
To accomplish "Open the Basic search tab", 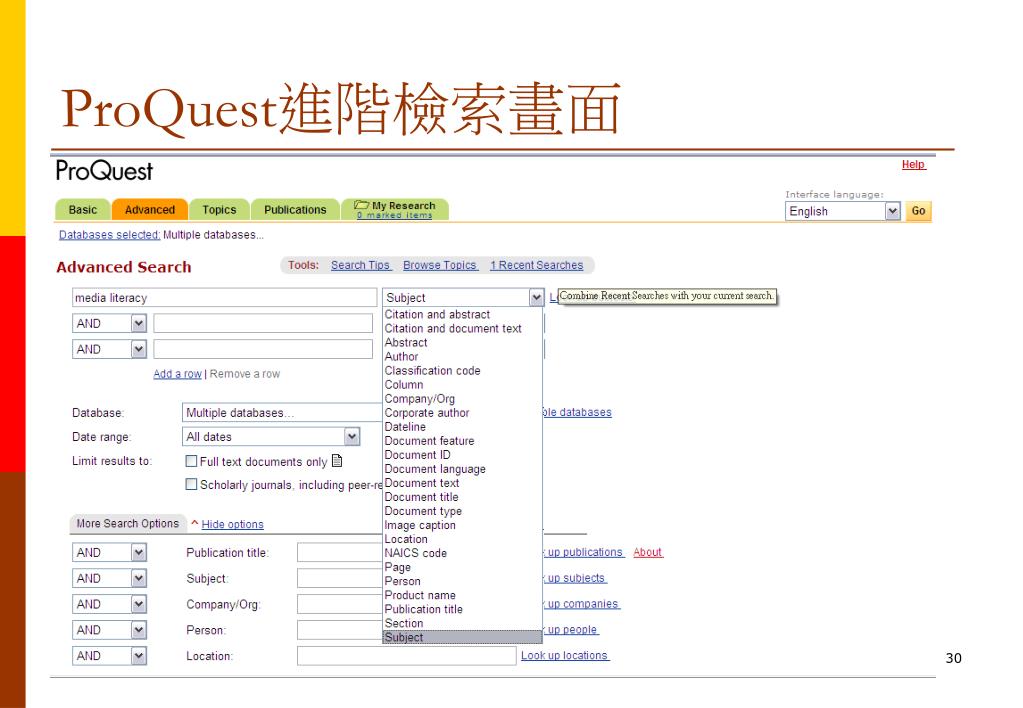I will point(83,209).
